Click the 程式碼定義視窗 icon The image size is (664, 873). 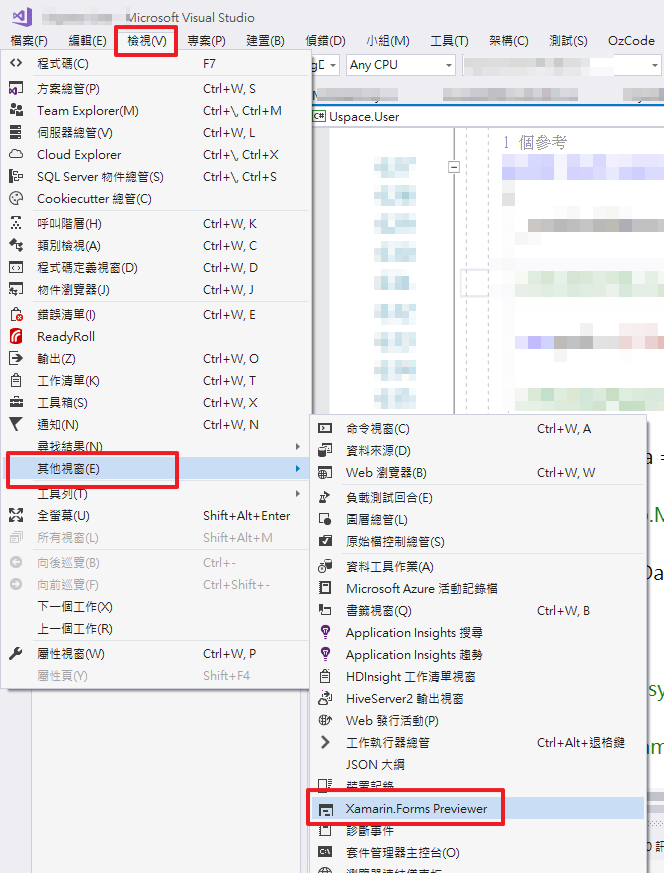point(16,268)
